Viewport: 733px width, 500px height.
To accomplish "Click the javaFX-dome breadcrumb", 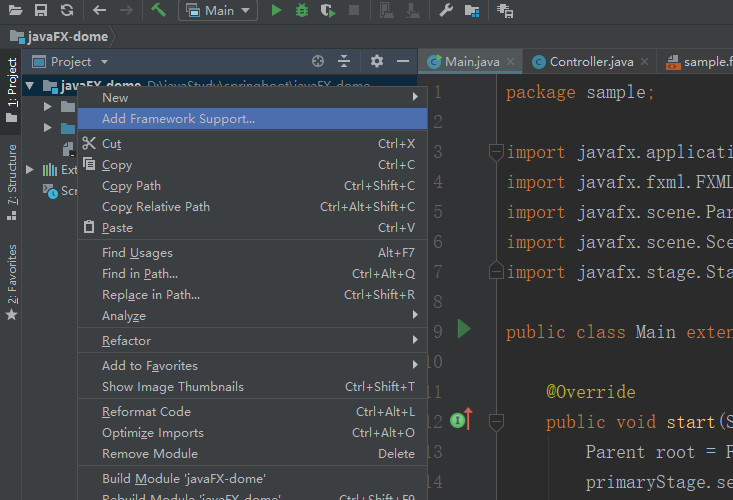I will tap(59, 36).
